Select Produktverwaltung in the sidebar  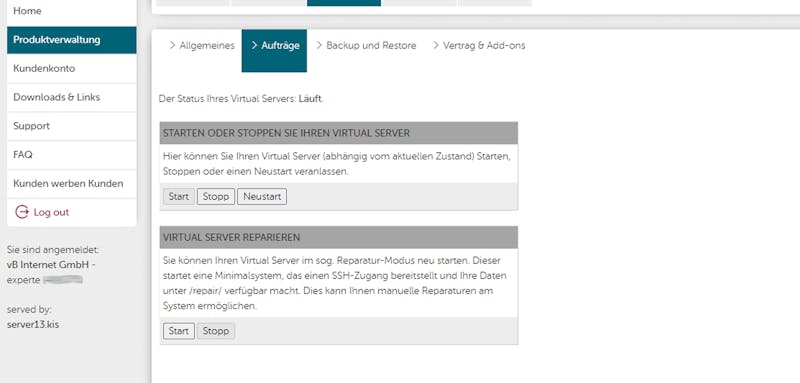pyautogui.click(x=71, y=40)
